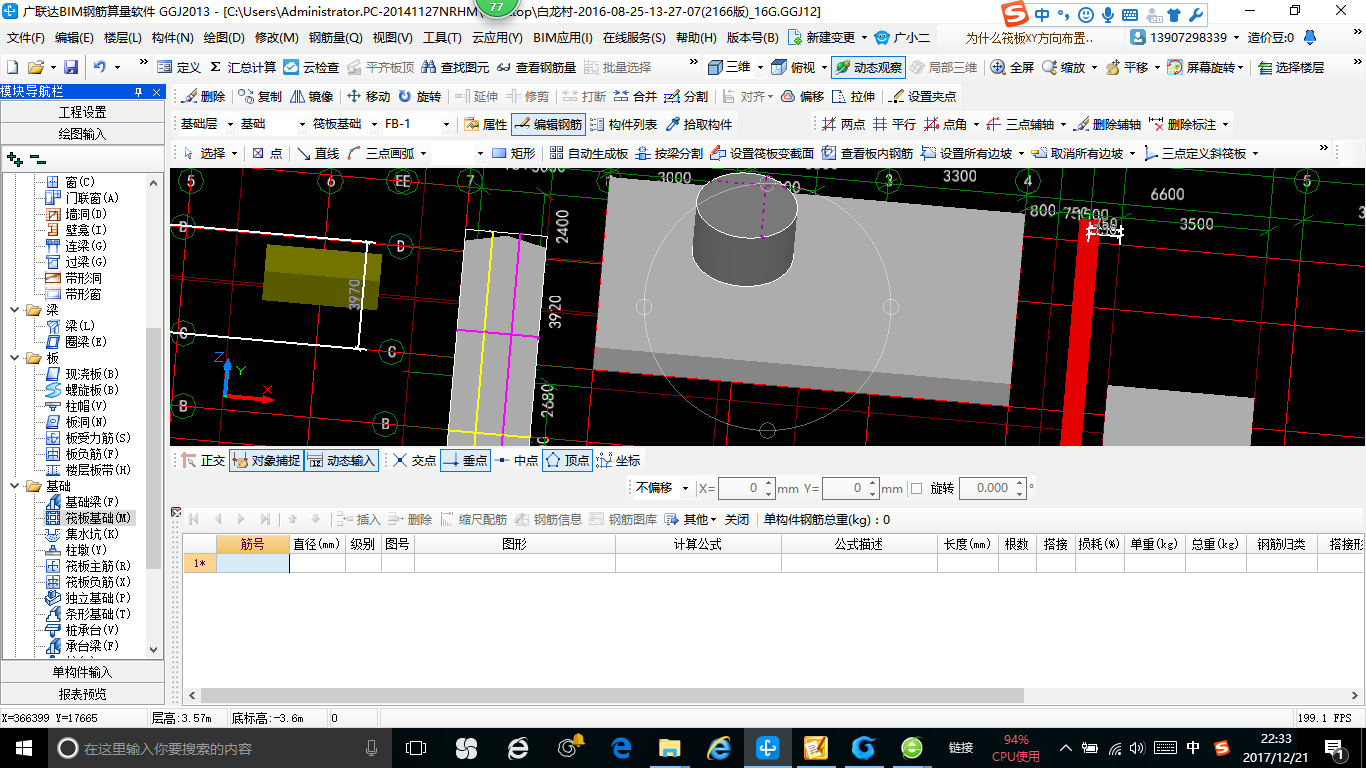Select 集水坑(K) in the navigation tree
This screenshot has width=1366, height=768.
click(92, 534)
